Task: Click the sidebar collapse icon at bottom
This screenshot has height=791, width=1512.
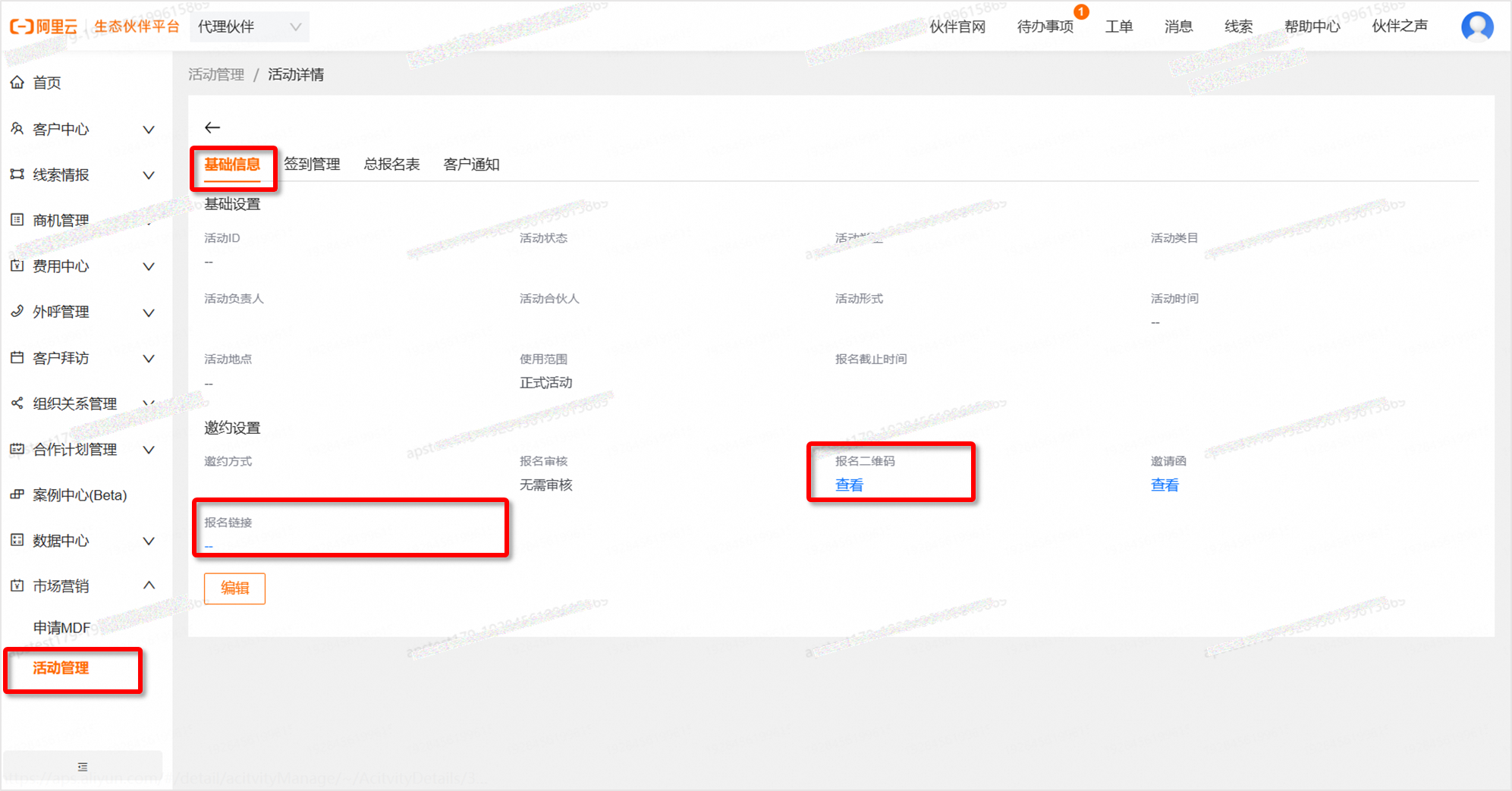Action: pos(83,767)
